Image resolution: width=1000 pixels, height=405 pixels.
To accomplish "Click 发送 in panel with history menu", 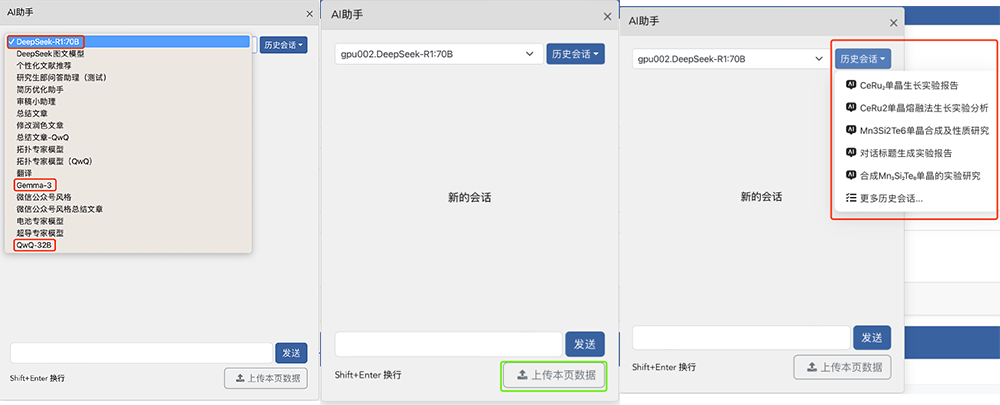I will 872,337.
